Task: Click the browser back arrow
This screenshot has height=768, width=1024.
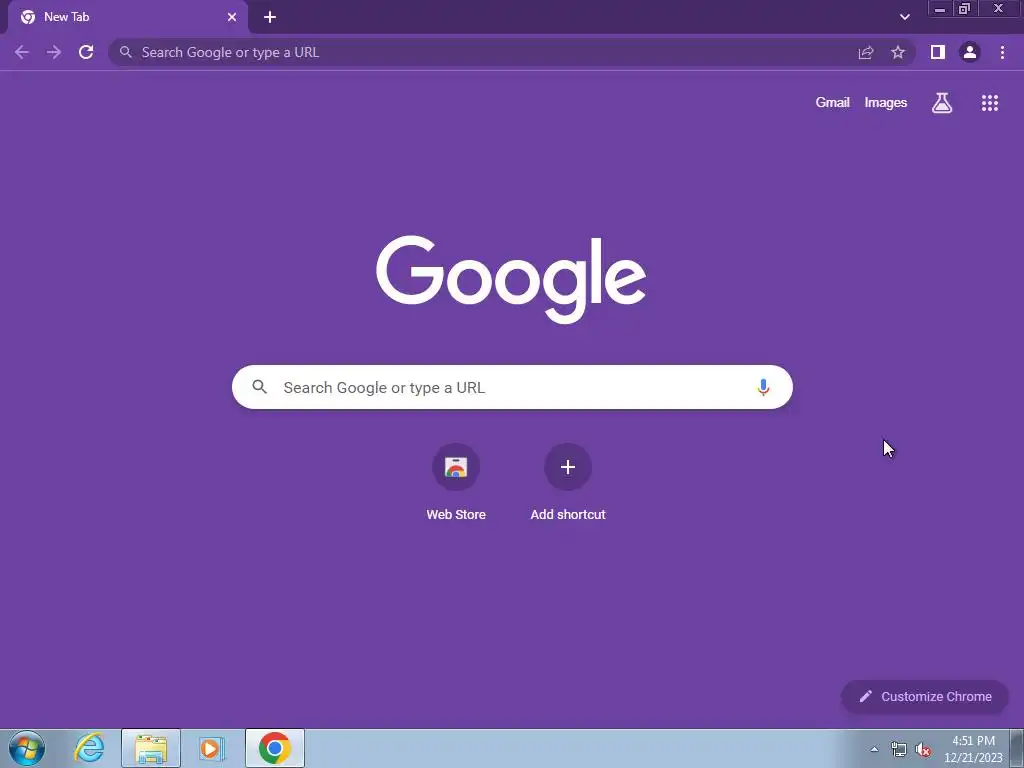Action: click(x=22, y=52)
